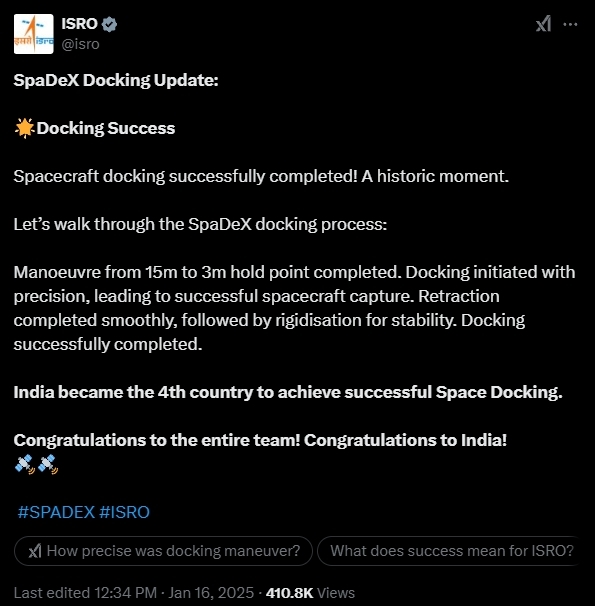The height and width of the screenshot is (606, 595).
Task: Open the ISRO profile avatar
Action: coord(34,34)
